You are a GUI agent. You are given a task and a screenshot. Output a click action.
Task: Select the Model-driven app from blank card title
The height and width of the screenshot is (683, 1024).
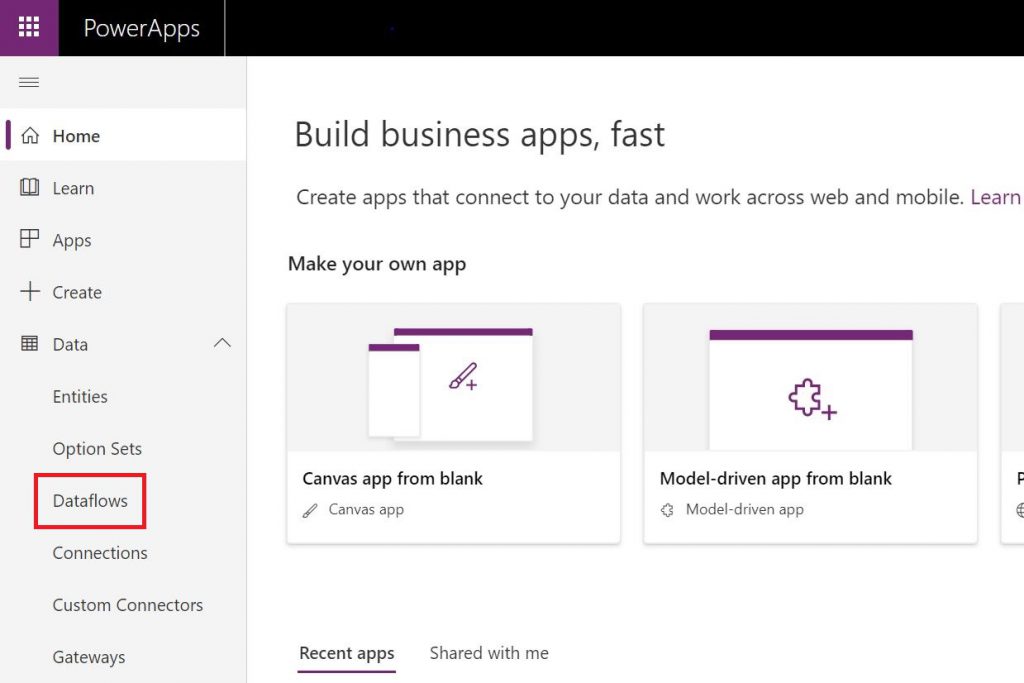[x=776, y=479]
